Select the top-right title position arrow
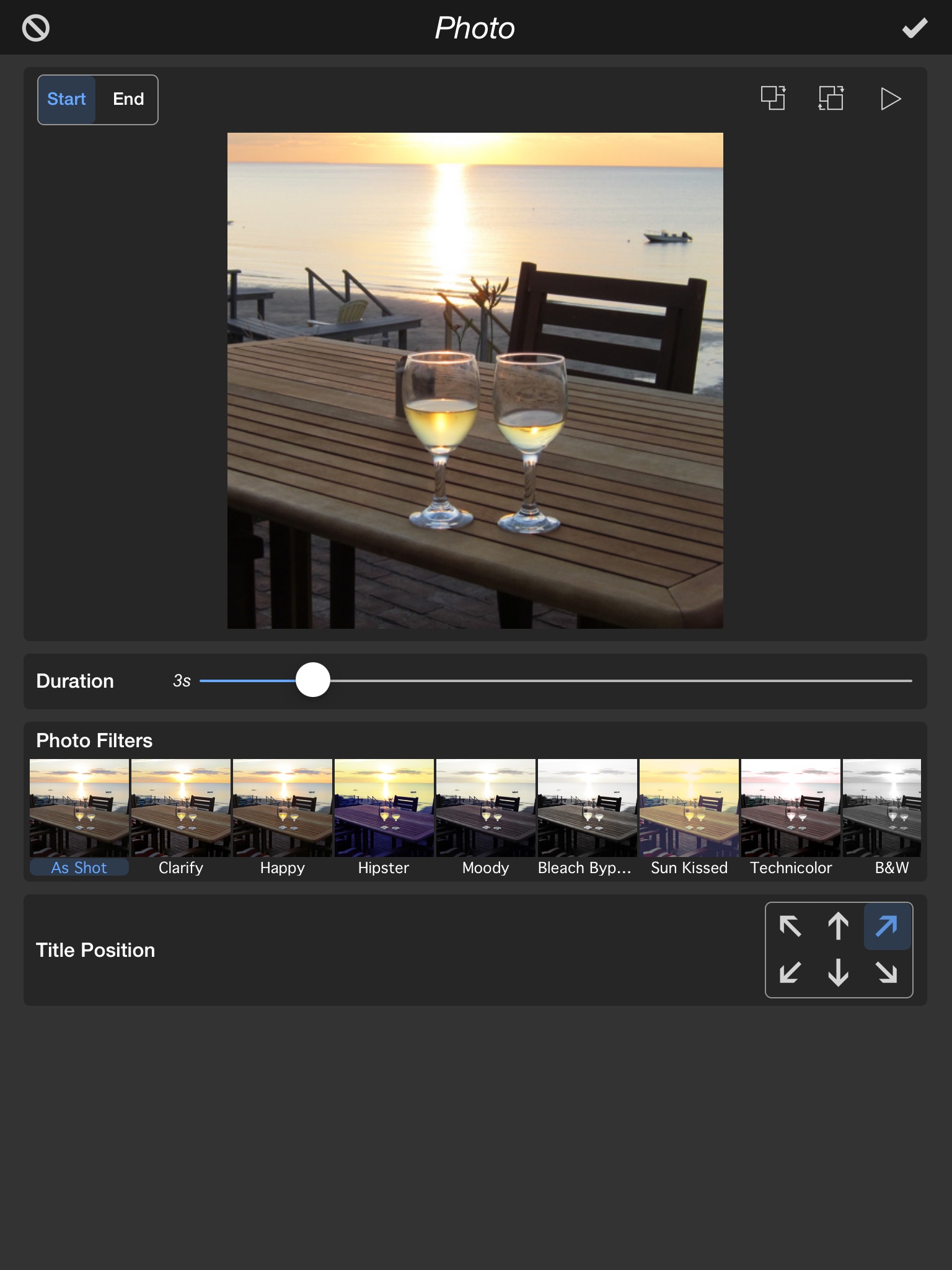The image size is (952, 1270). [x=887, y=926]
